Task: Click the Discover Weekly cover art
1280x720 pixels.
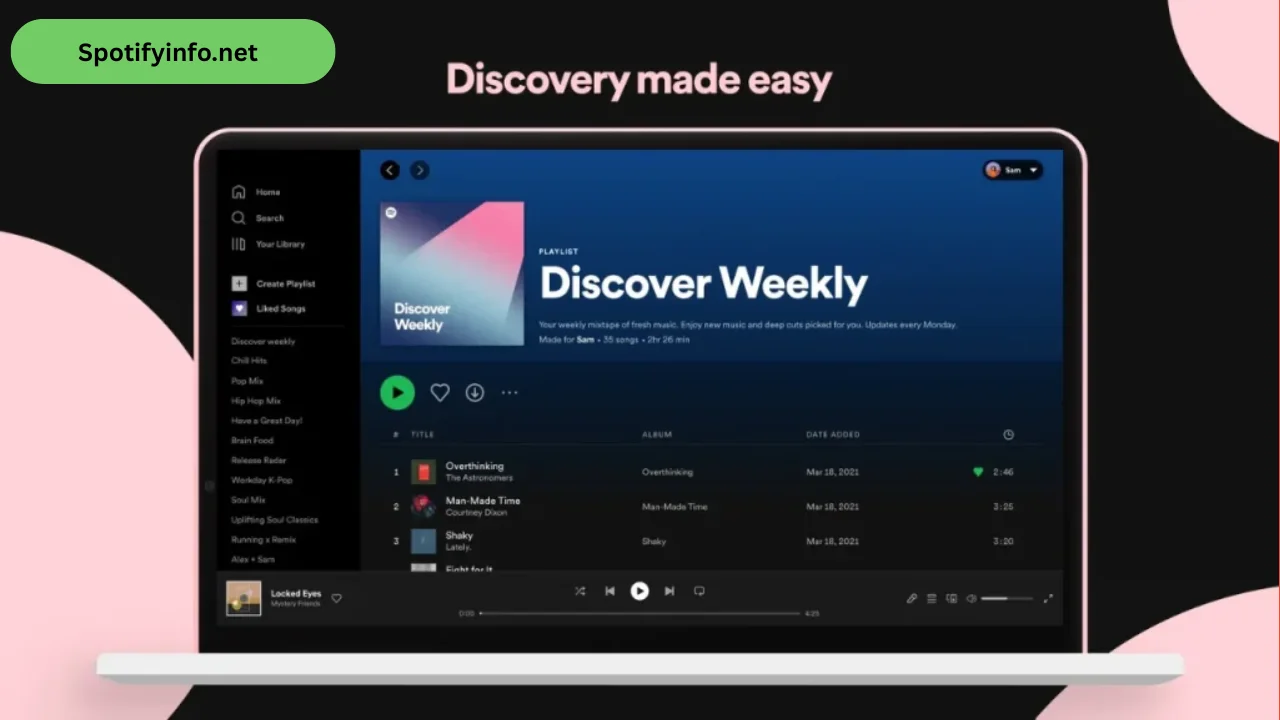Action: (452, 274)
